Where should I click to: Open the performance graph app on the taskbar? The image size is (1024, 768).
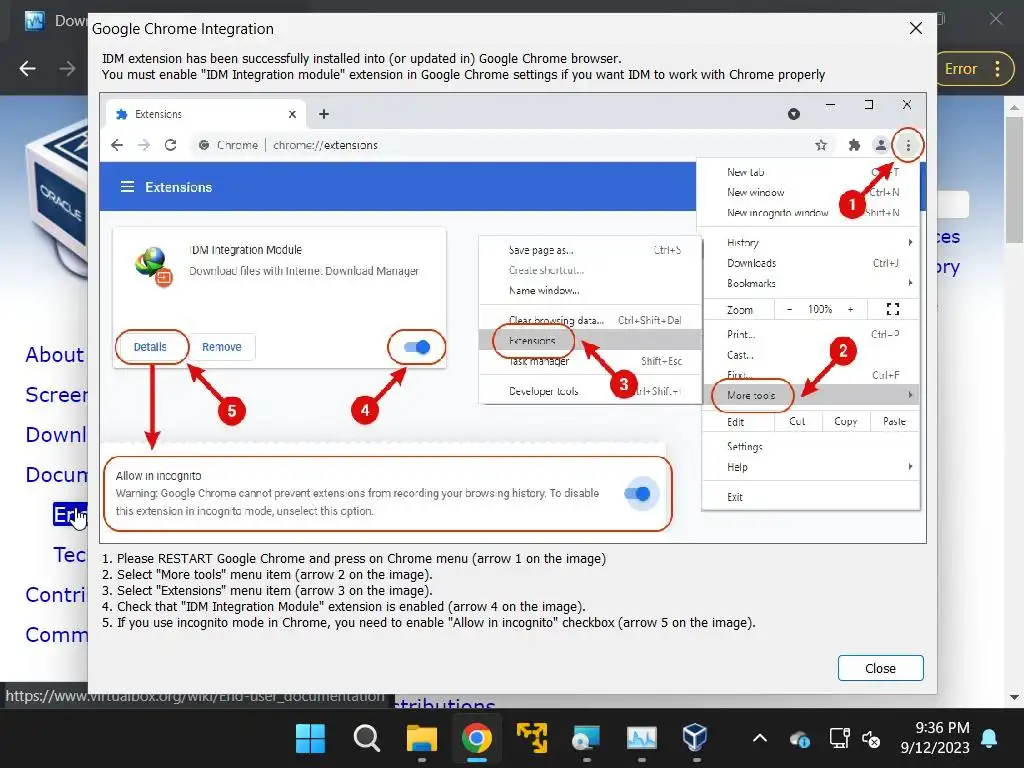641,739
